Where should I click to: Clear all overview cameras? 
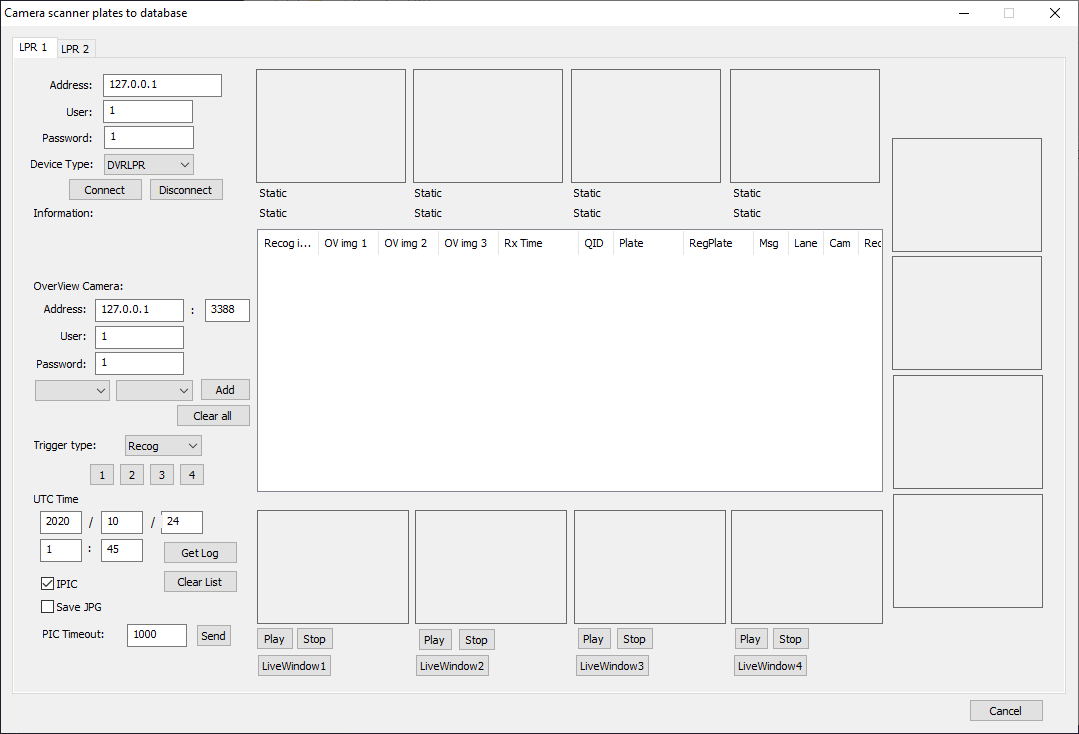point(213,416)
